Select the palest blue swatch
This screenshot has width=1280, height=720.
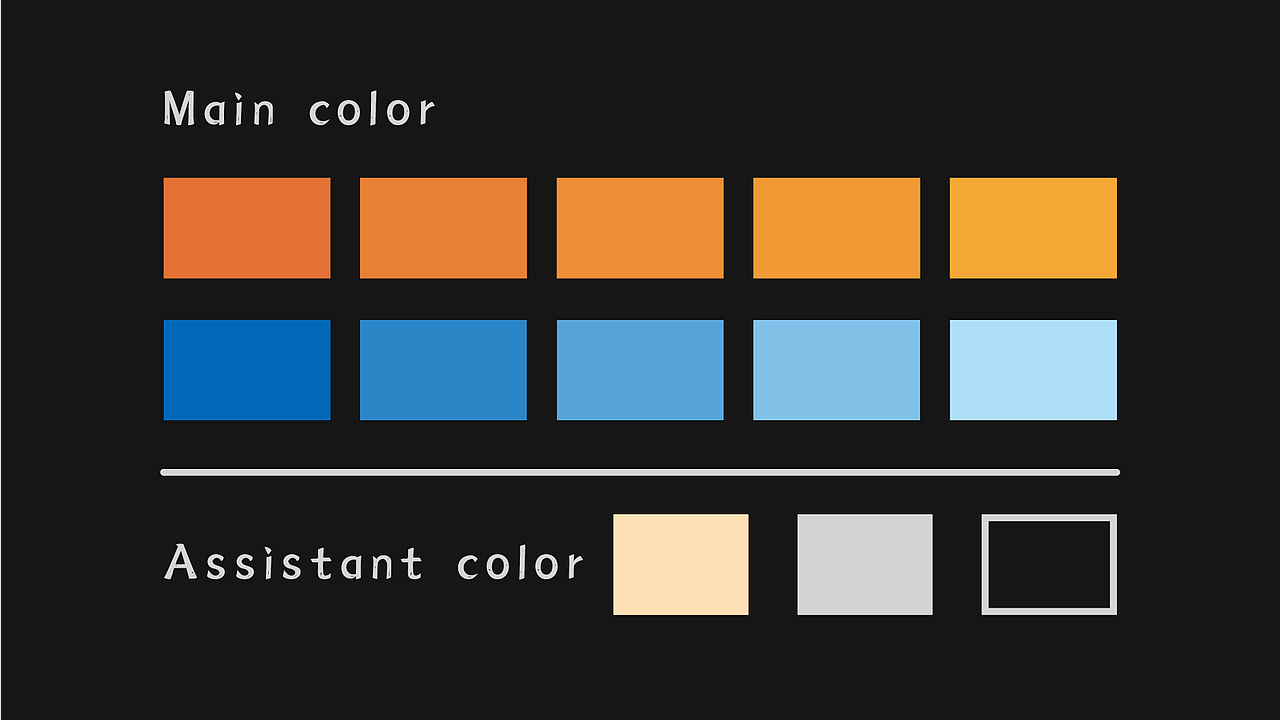pyautogui.click(x=1033, y=370)
